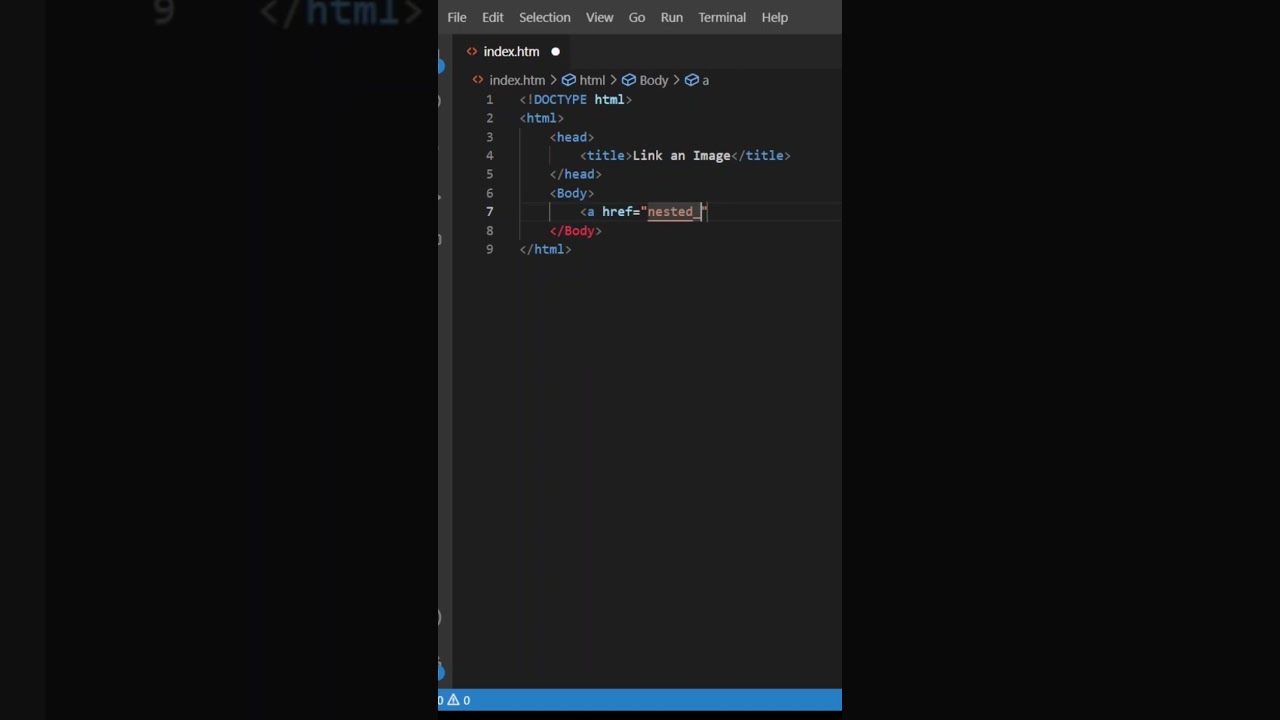Click the html breadcrumb segment

click(592, 80)
